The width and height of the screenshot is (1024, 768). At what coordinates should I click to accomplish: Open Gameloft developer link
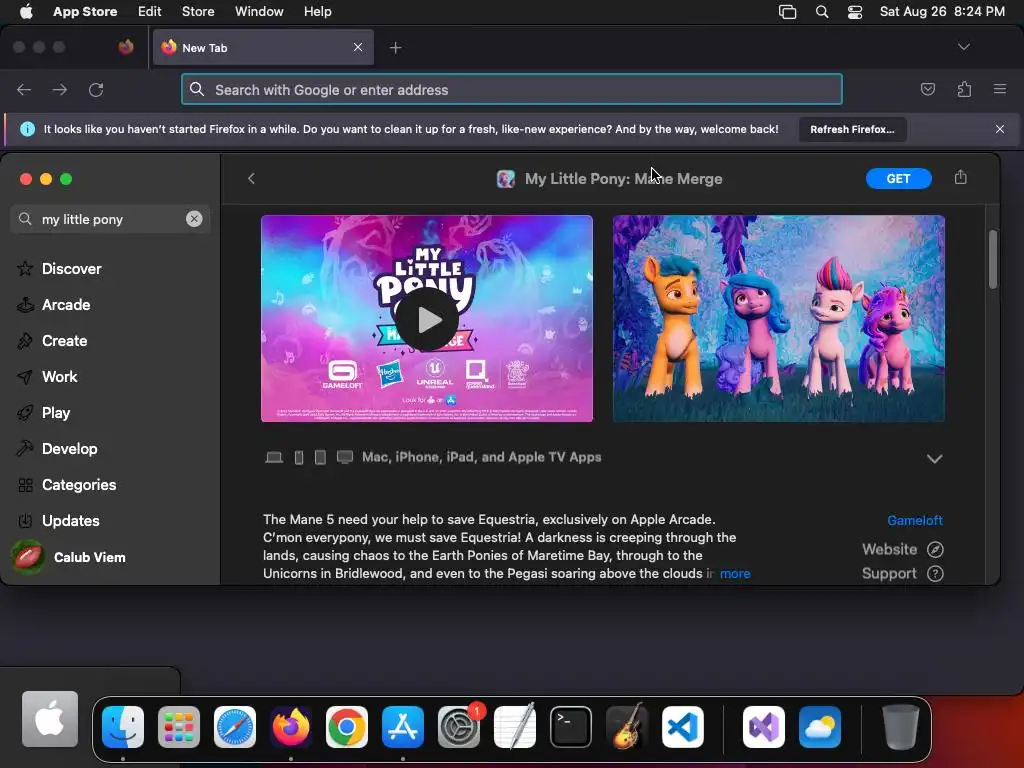[x=914, y=520]
